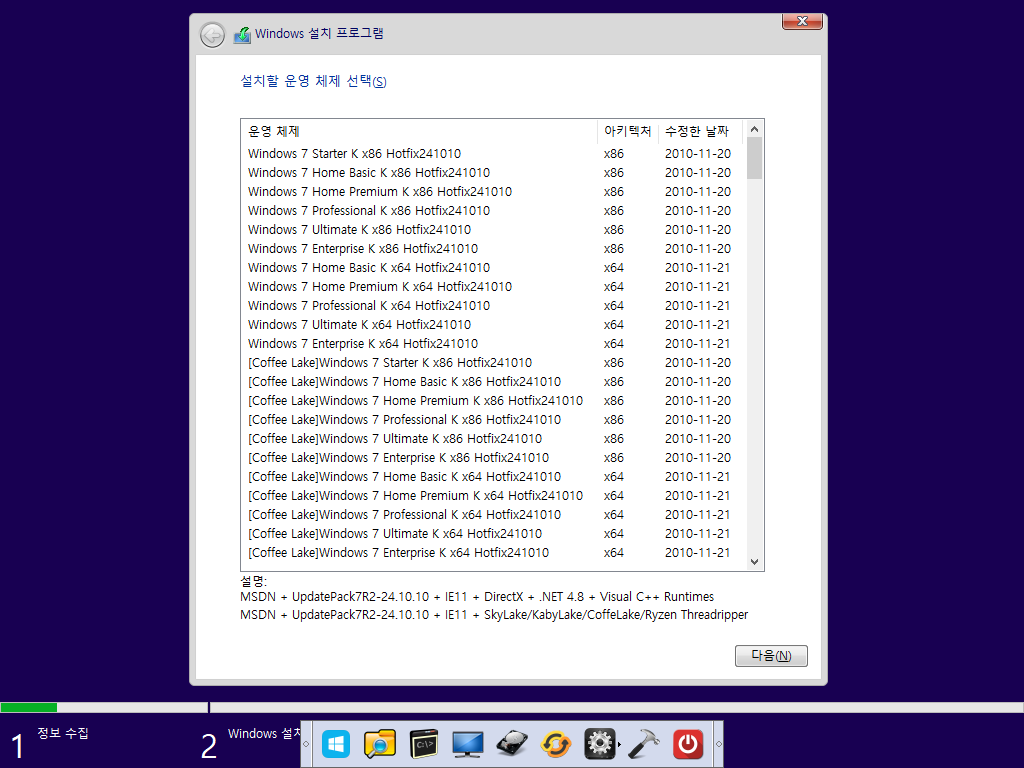Open the hard disk drive dock icon
The width and height of the screenshot is (1024, 768).
(512, 744)
